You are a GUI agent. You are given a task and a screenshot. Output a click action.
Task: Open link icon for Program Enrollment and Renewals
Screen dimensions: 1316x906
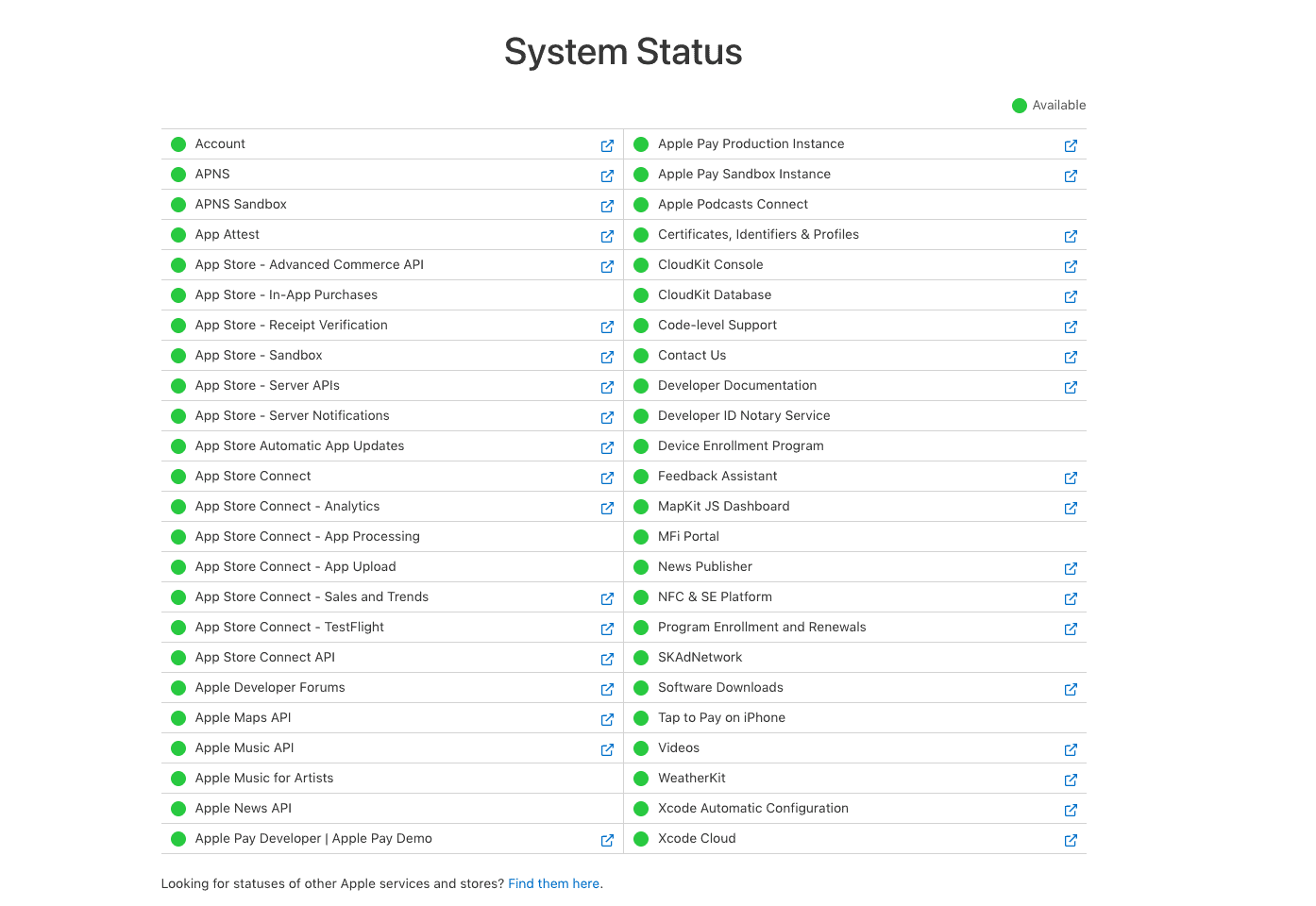[x=1071, y=629]
